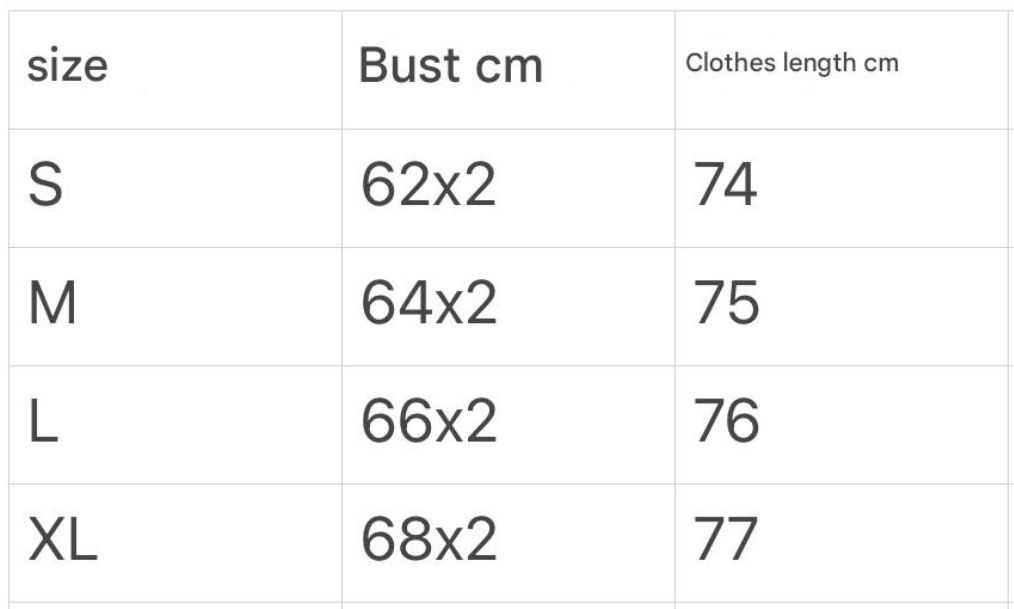The width and height of the screenshot is (1014, 609).
Task: Select the "68x2" bust cell
Action: tap(428, 542)
